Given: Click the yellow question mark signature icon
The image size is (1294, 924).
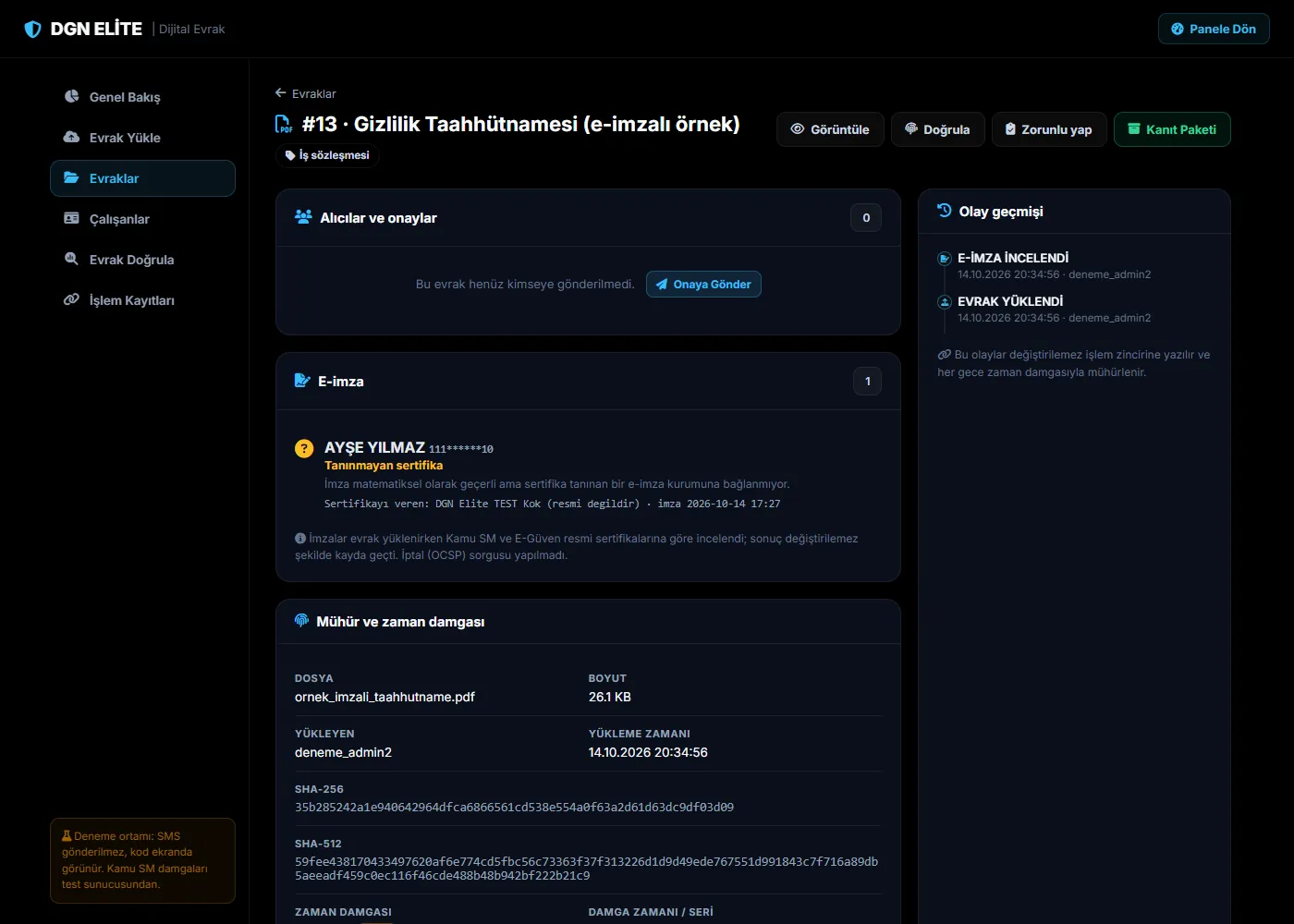Looking at the screenshot, I should point(304,448).
